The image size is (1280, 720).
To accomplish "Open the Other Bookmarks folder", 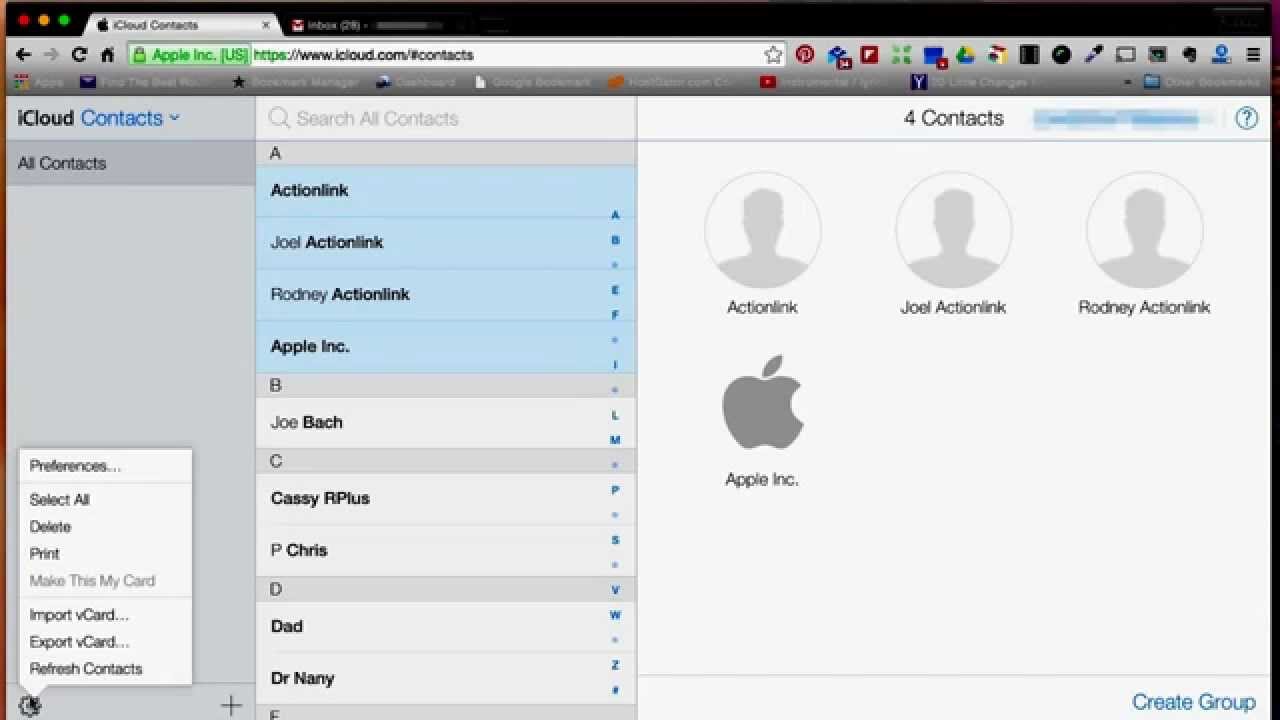I will [x=1202, y=82].
